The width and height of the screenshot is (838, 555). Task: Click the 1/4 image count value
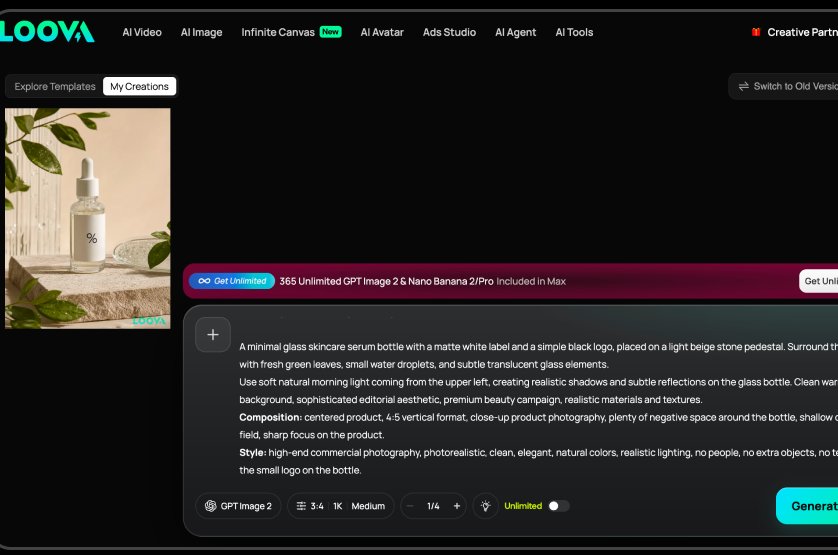tap(433, 506)
